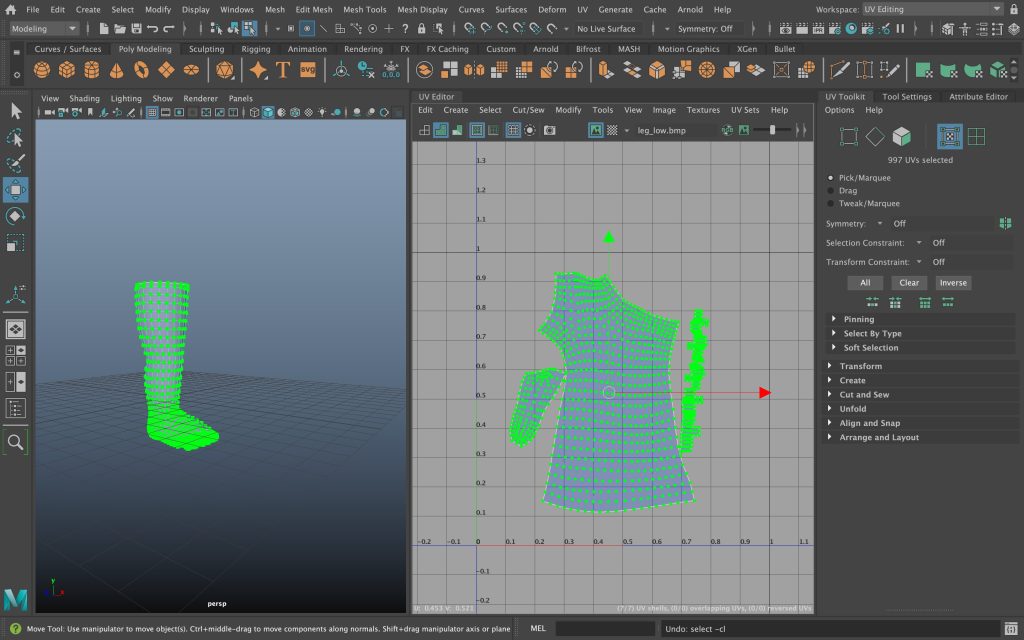1024x640 pixels.
Task: Open the Modeling menu set dropdown
Action: [x=44, y=29]
